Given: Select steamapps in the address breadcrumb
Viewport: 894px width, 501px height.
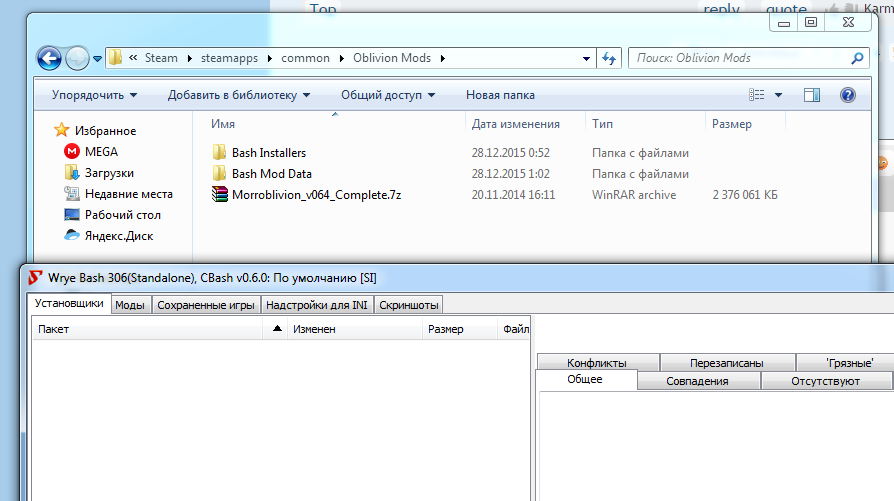Looking at the screenshot, I should pos(229,58).
